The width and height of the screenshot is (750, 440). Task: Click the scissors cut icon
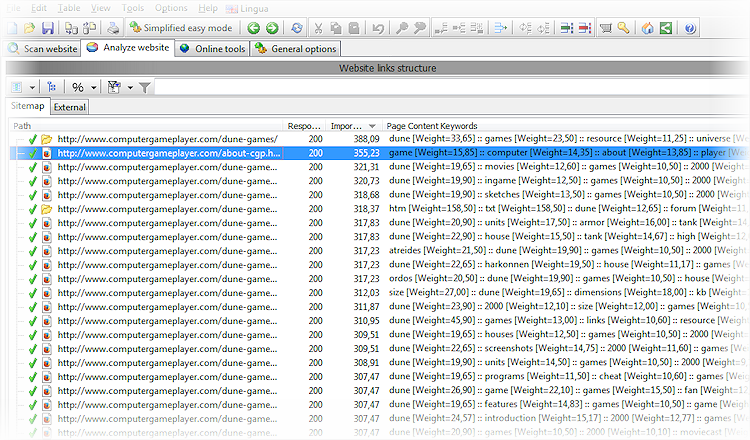pyautogui.click(x=318, y=28)
